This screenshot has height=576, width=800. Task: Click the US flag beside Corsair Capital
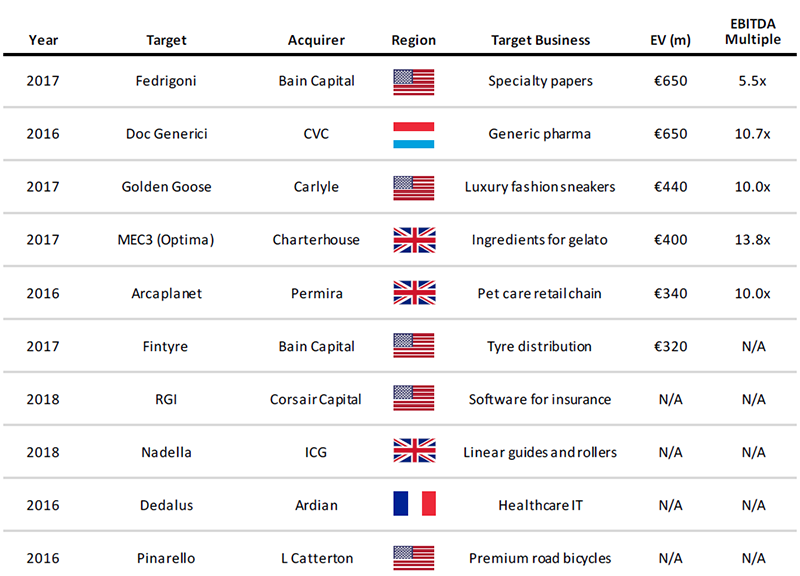[x=414, y=399]
